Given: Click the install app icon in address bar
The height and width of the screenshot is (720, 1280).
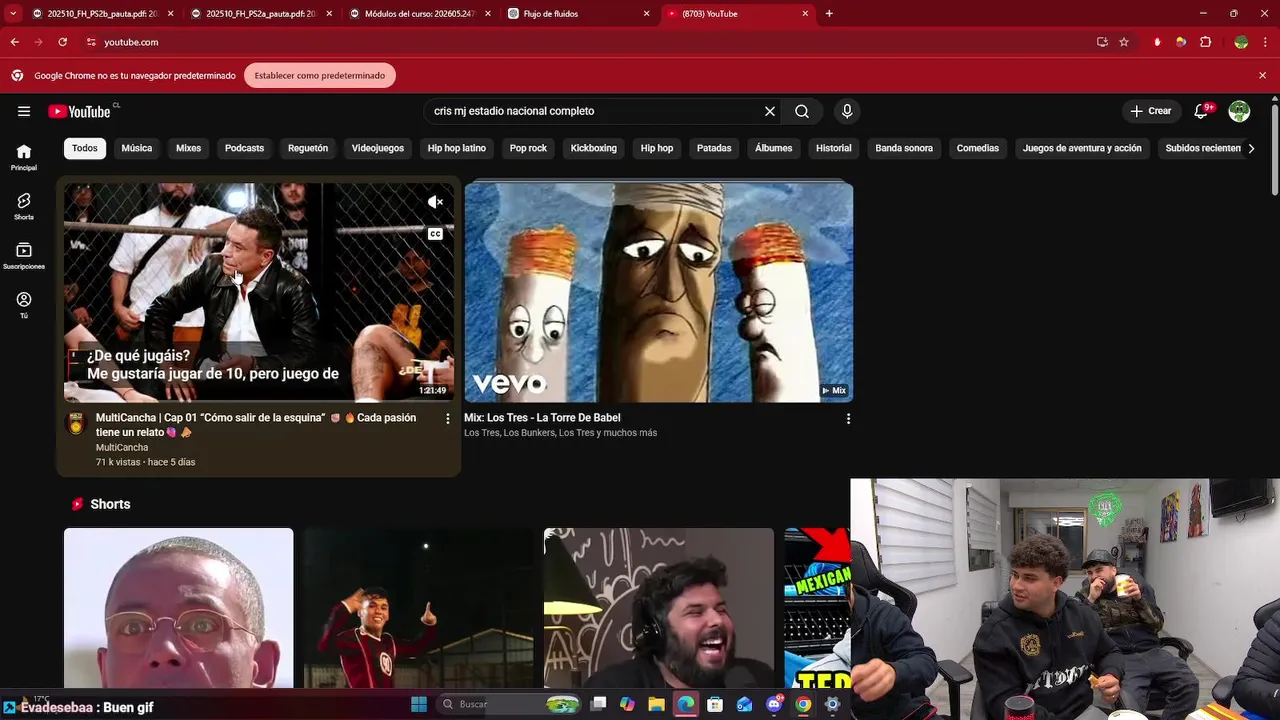Looking at the screenshot, I should [x=1102, y=42].
